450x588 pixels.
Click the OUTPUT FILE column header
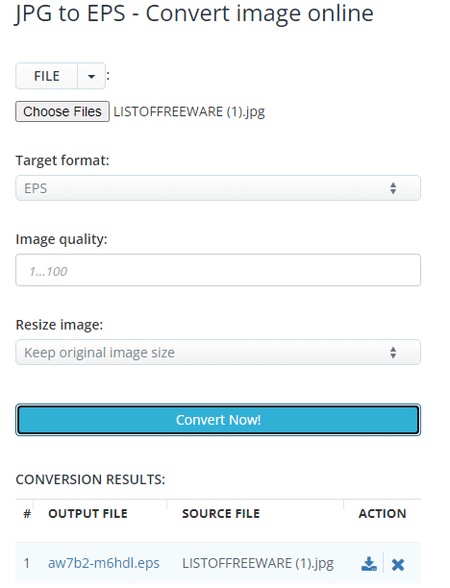click(88, 513)
